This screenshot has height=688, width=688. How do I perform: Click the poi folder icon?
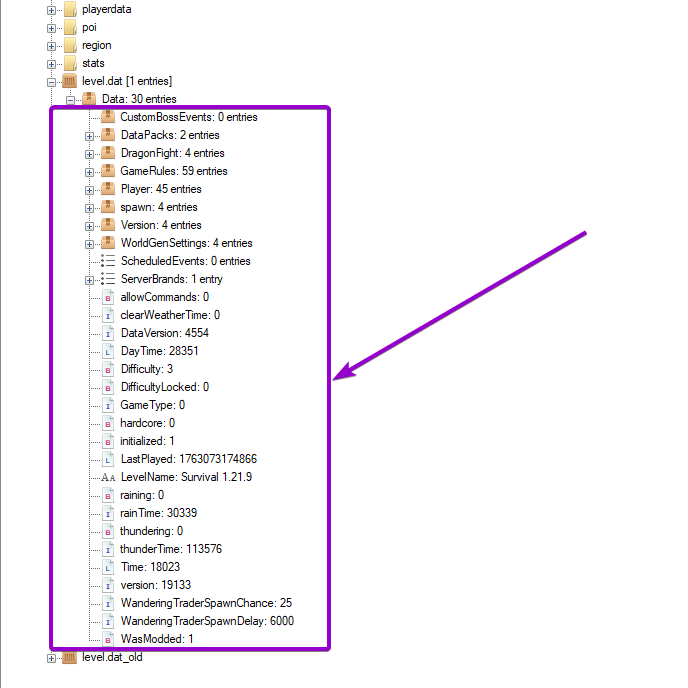(x=70, y=27)
